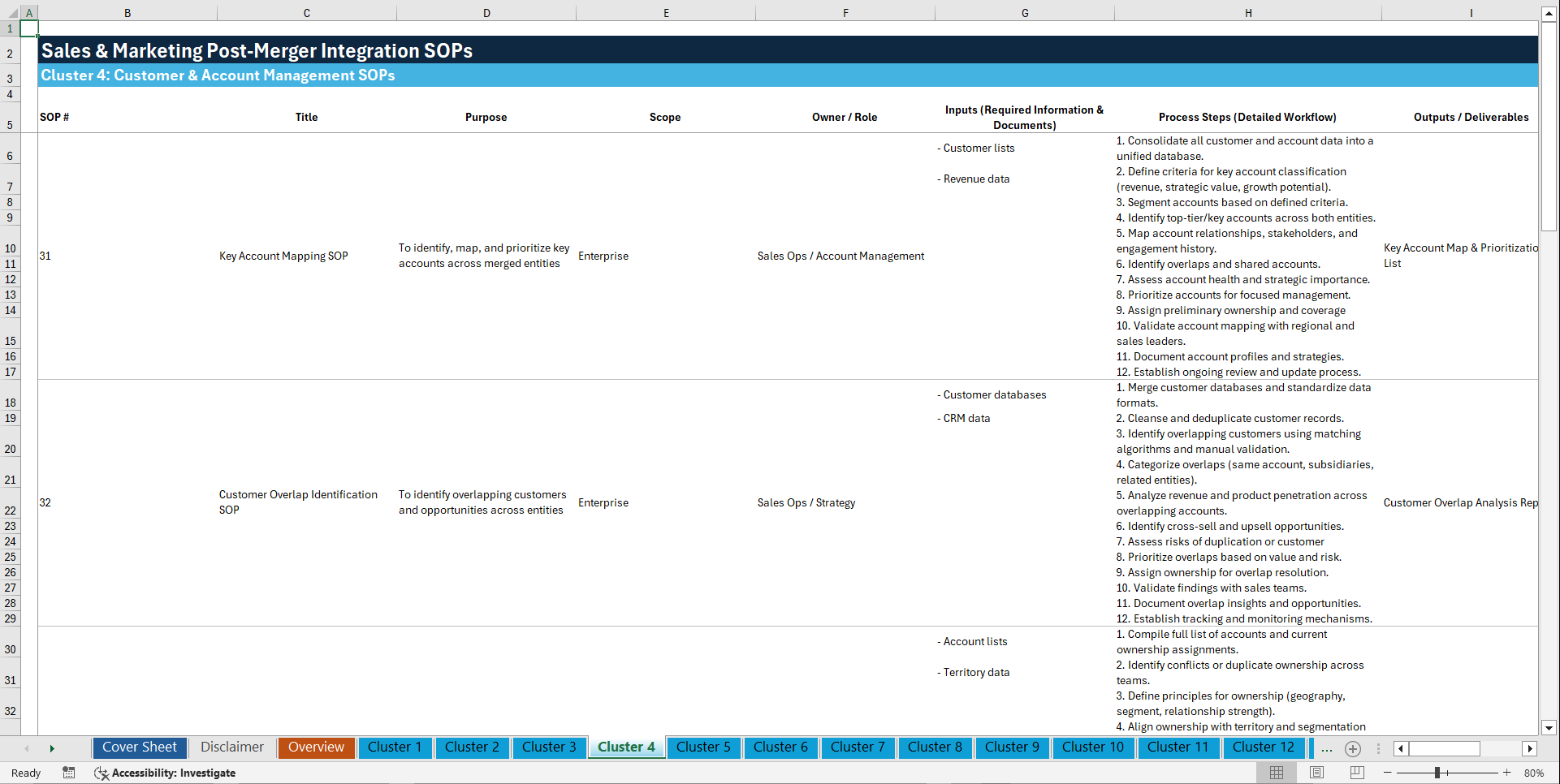The image size is (1560, 784).
Task: Open the Disclaimer sheet
Action: coord(231,747)
